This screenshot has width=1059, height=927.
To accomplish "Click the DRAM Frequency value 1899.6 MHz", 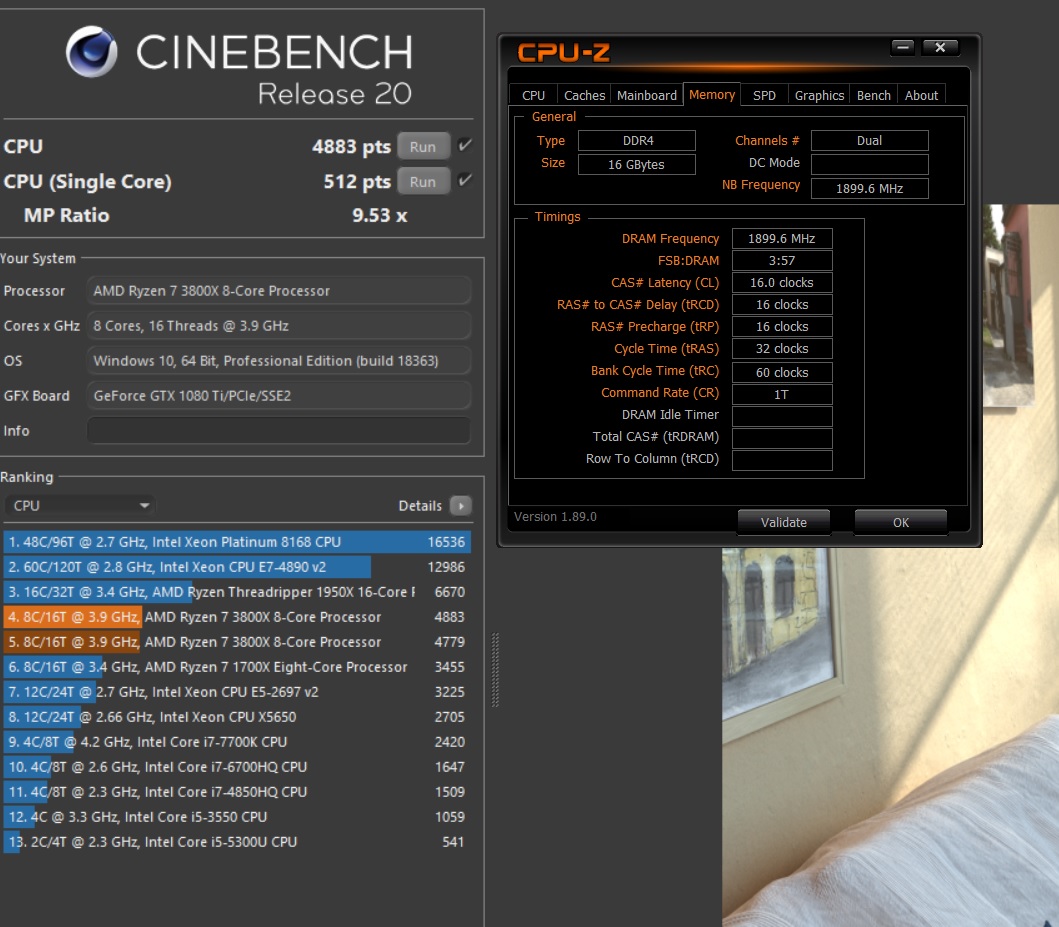I will point(782,238).
